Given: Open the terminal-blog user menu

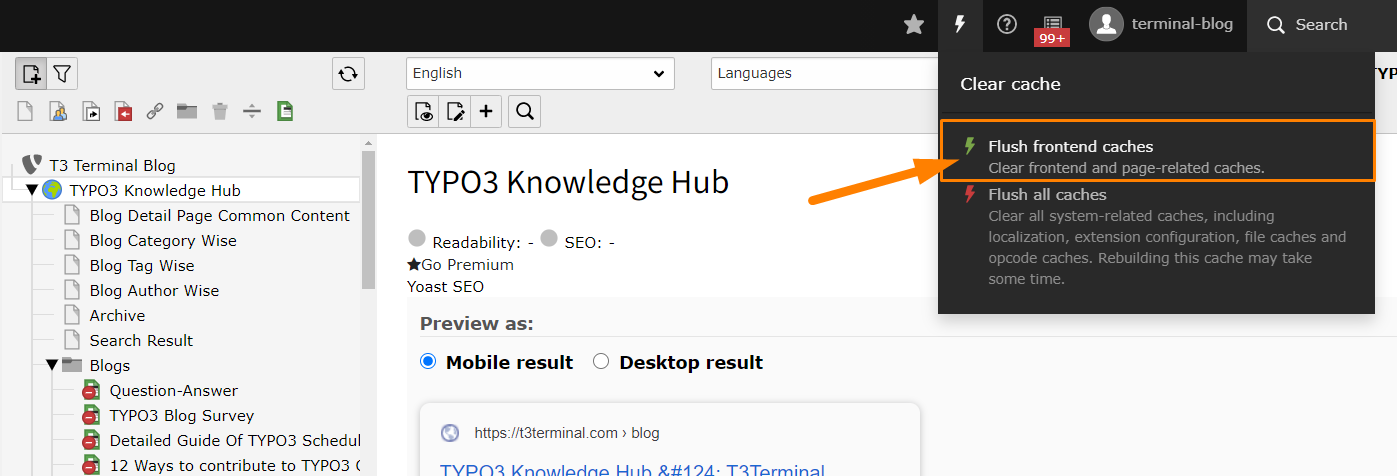Looking at the screenshot, I should pyautogui.click(x=1161, y=25).
